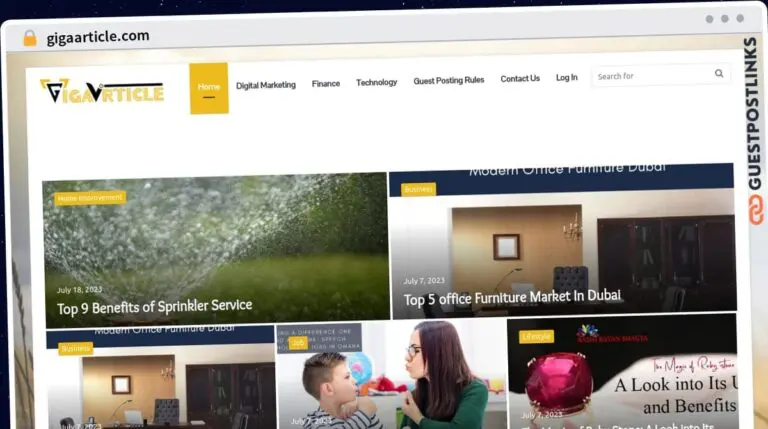This screenshot has height=429, width=768.
Task: Open the Finance category menu
Action: (326, 84)
